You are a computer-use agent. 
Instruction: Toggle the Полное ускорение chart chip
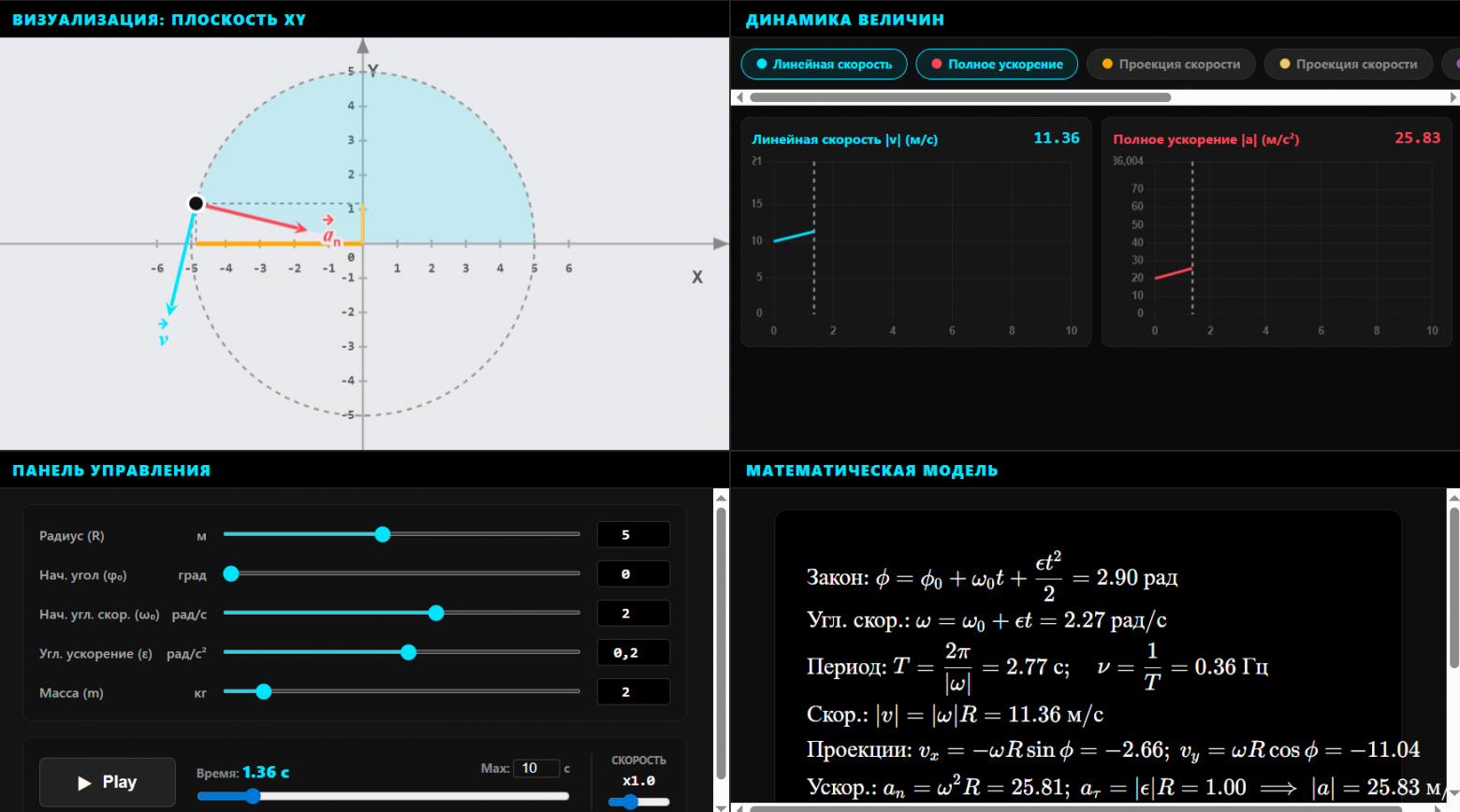pos(997,64)
